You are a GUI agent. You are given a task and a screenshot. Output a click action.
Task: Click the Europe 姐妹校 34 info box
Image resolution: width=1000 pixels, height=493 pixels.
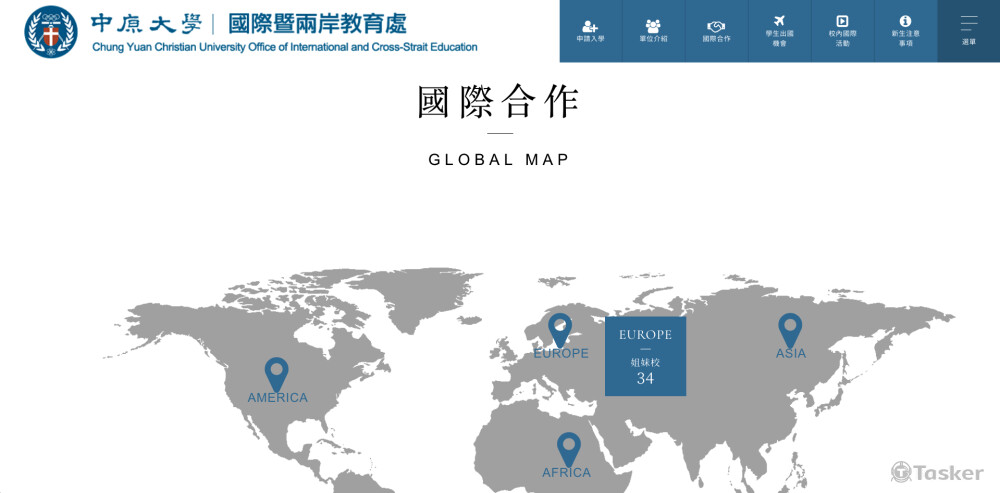point(645,356)
